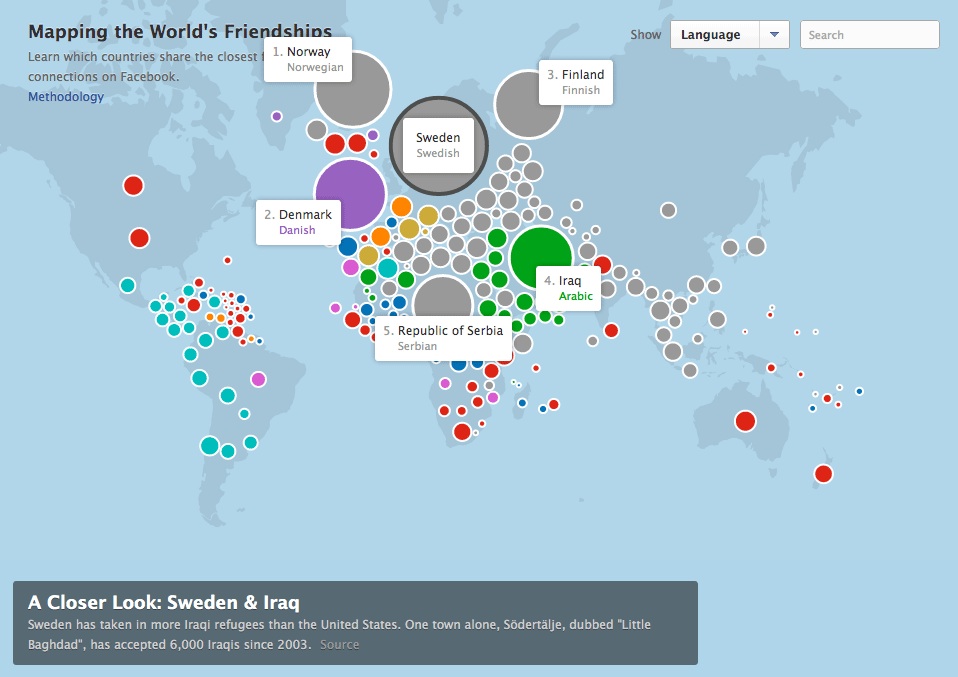Open the Methodology link
Screen dimensions: 958x677
tap(66, 97)
